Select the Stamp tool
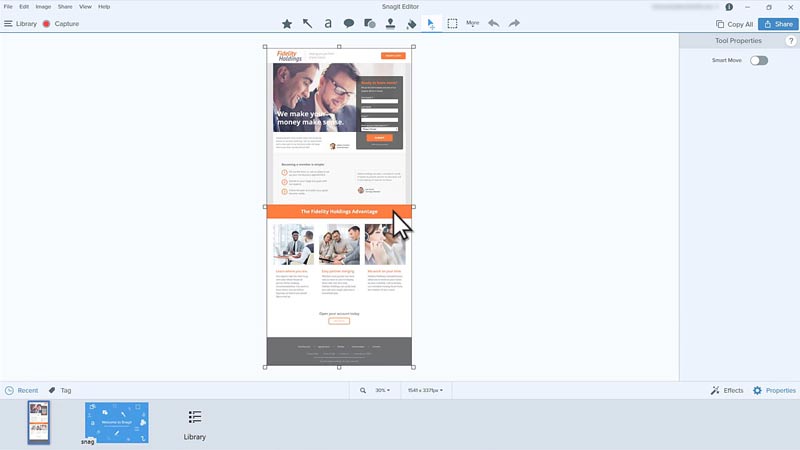 click(390, 23)
